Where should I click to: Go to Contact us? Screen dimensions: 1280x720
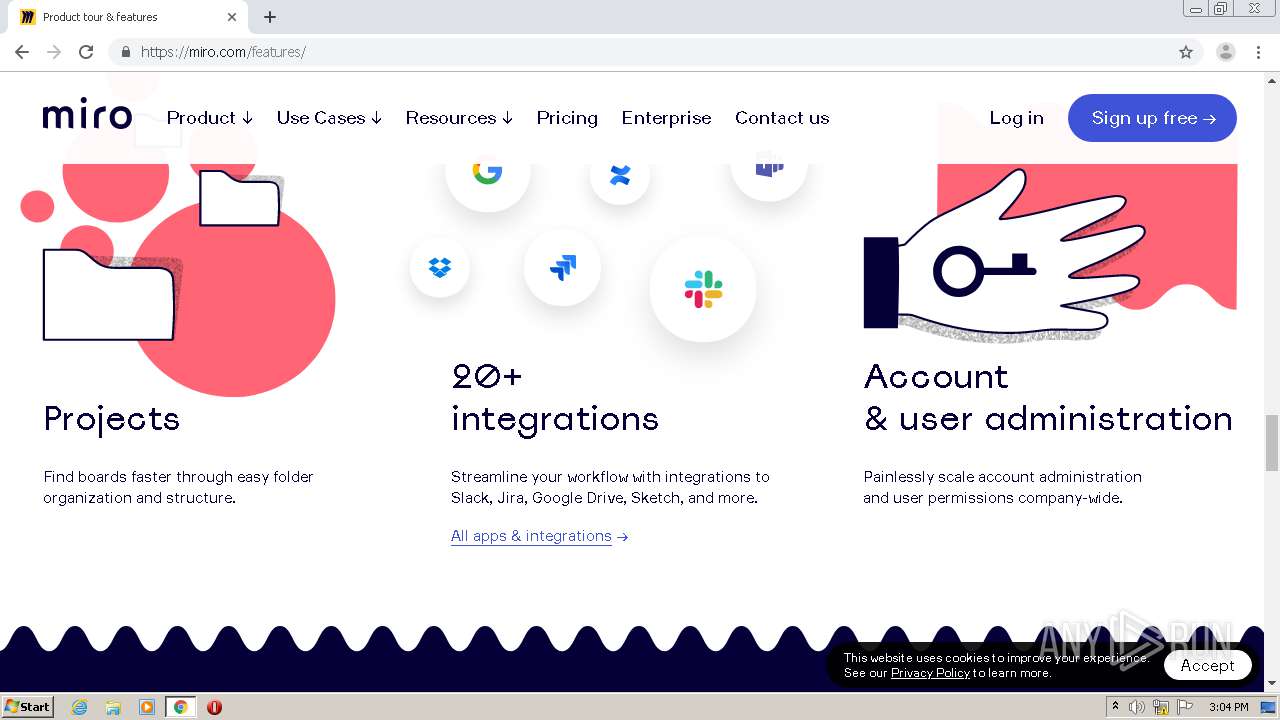[x=782, y=118]
